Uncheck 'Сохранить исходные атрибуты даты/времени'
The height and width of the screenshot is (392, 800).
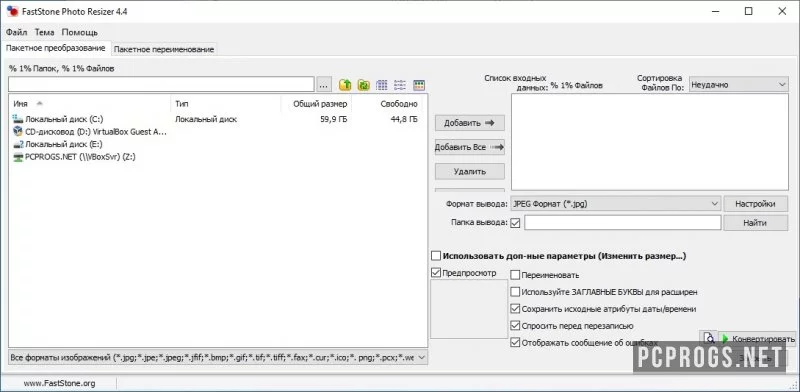[515, 309]
